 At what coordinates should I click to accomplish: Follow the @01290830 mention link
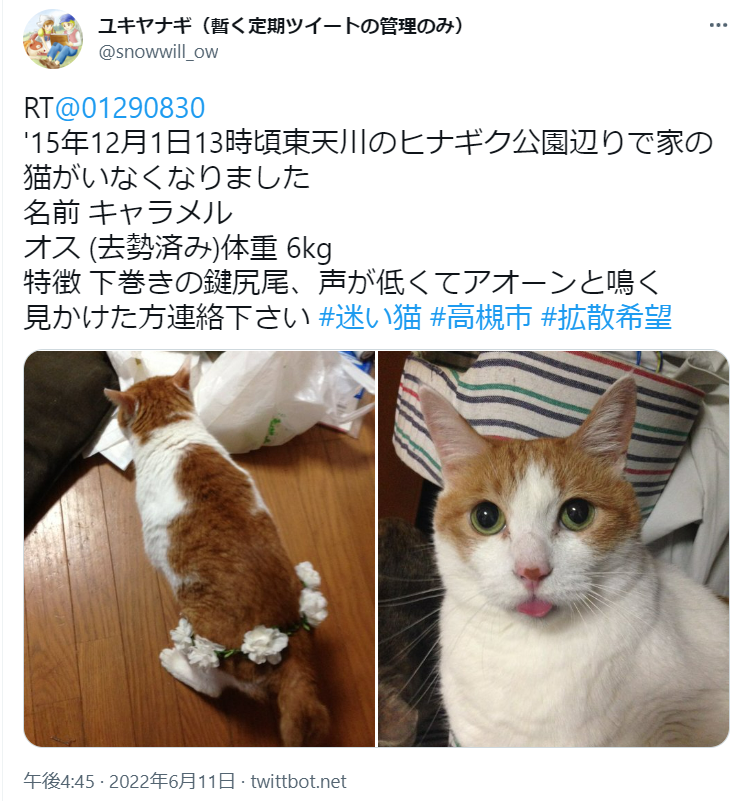pyautogui.click(x=130, y=108)
